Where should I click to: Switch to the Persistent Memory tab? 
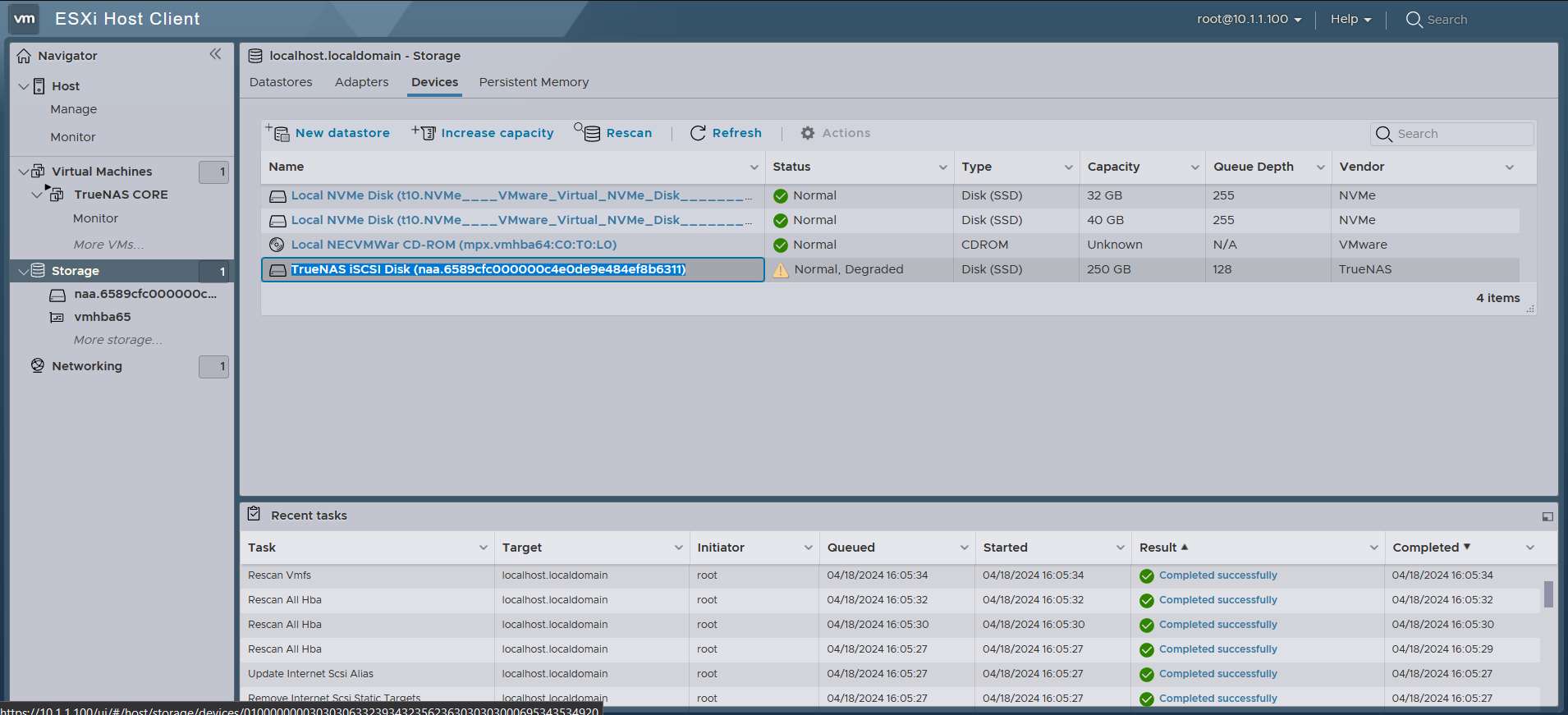click(x=534, y=82)
